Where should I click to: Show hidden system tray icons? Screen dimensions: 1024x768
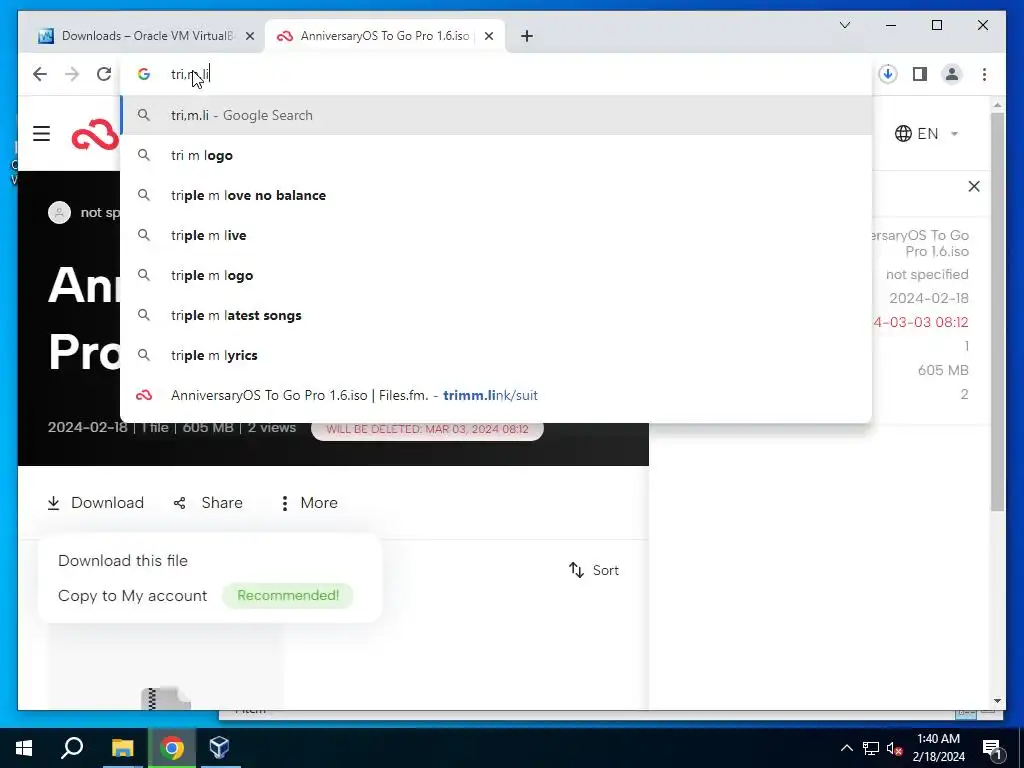846,748
